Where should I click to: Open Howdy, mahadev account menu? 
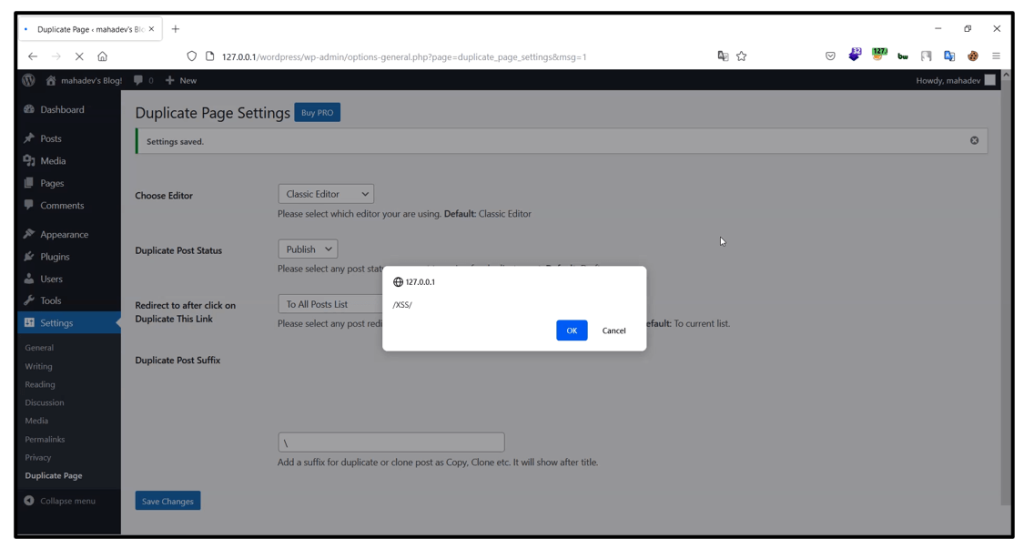(x=955, y=80)
